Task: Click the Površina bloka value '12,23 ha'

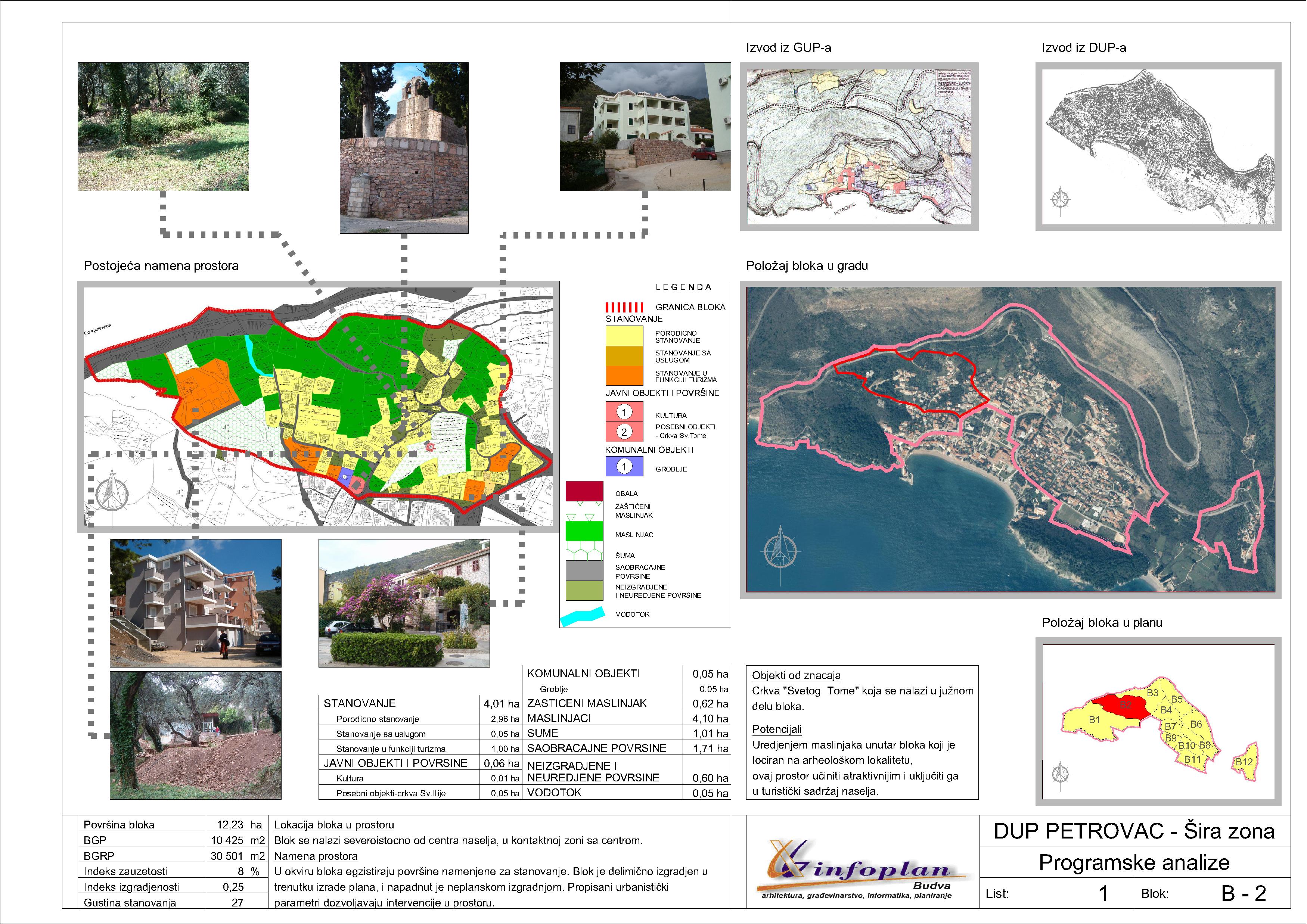Action: (x=239, y=824)
